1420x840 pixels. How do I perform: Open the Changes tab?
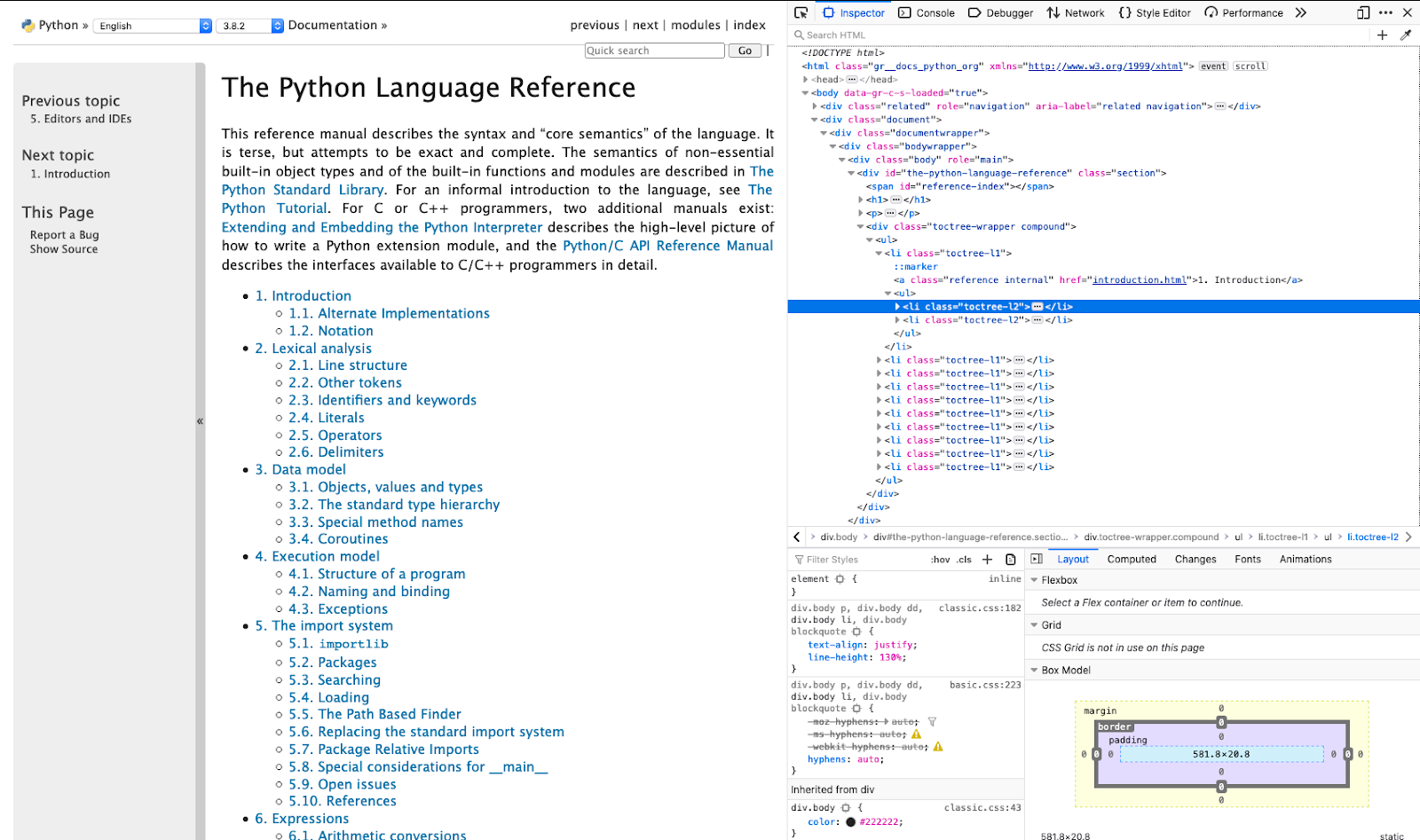tap(1195, 559)
